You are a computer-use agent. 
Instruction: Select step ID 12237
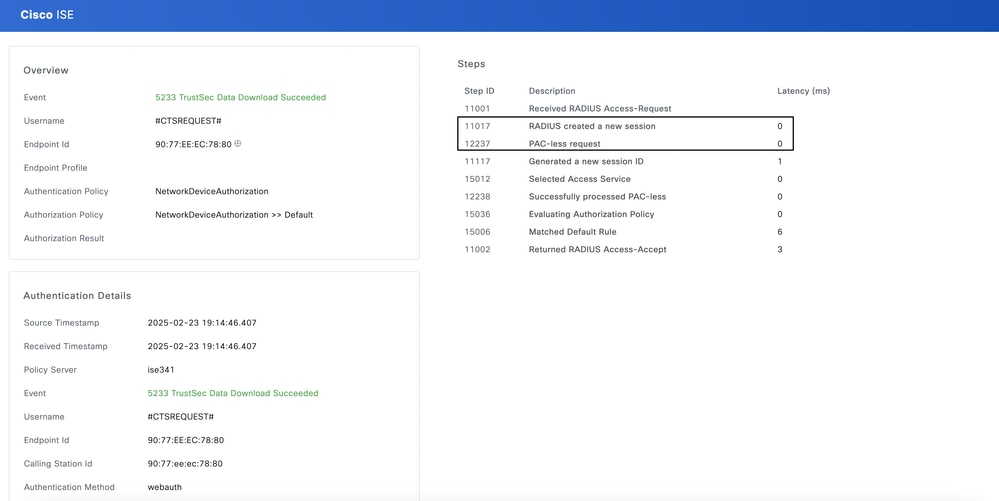(477, 144)
